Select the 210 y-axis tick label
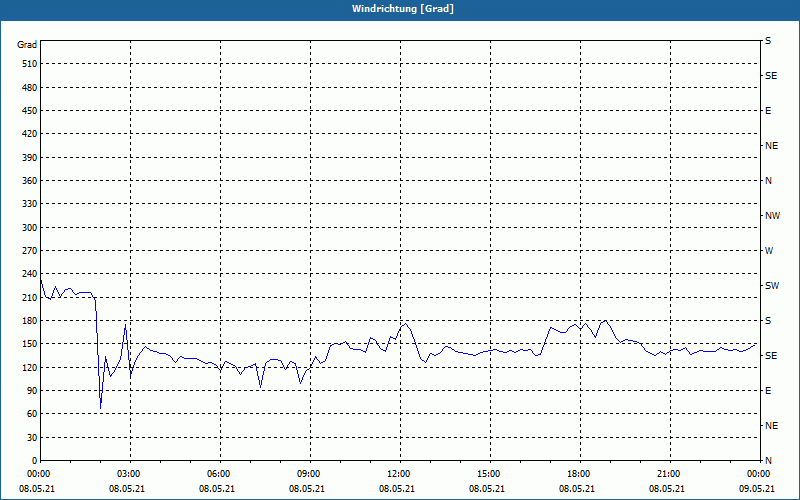The height and width of the screenshot is (500, 800). [x=30, y=297]
